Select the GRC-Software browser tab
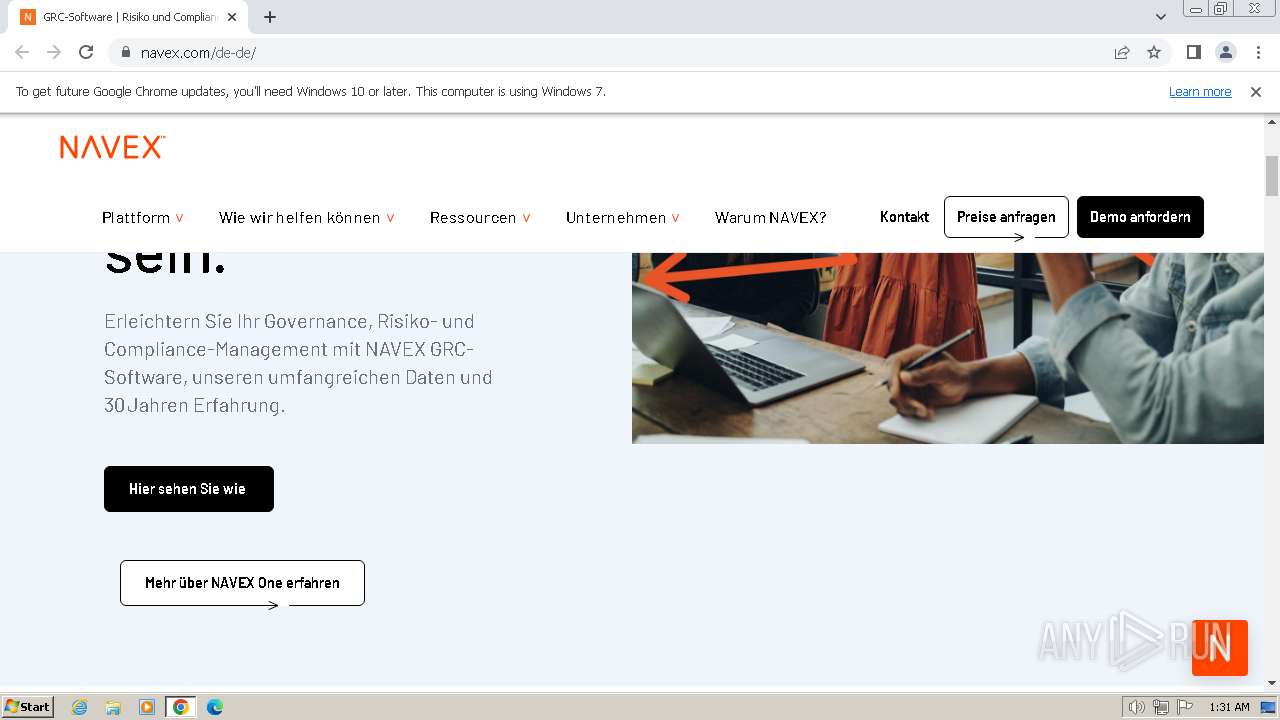Image resolution: width=1280 pixels, height=720 pixels. pos(130,17)
